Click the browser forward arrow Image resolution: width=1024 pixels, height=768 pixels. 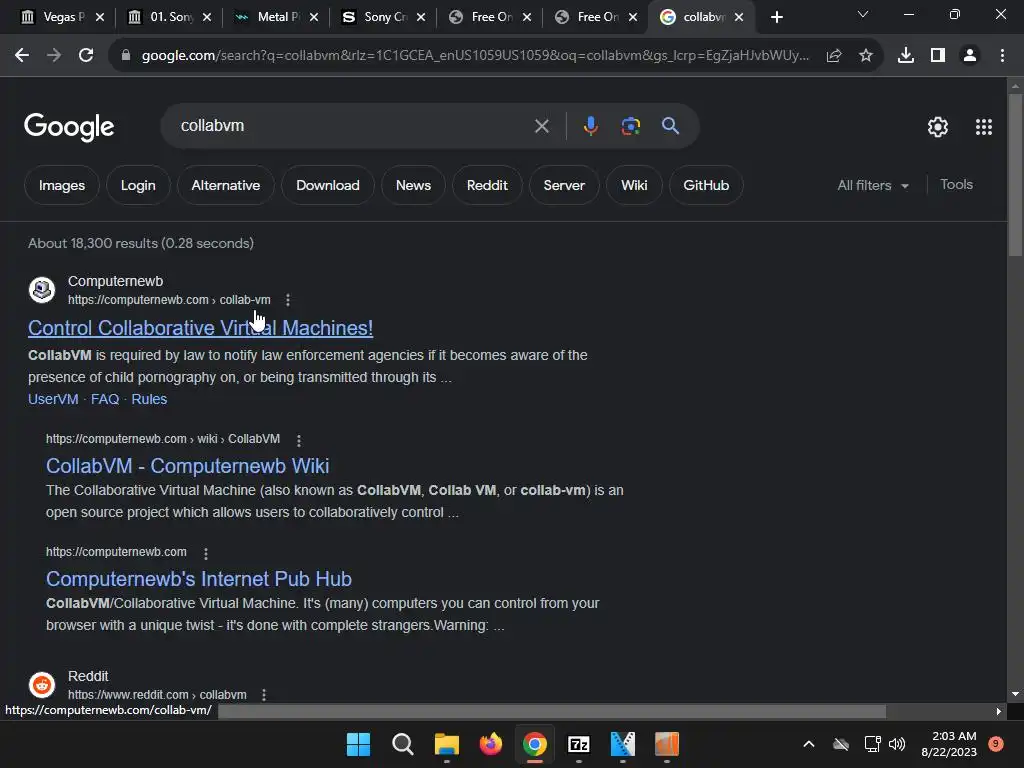coord(54,56)
